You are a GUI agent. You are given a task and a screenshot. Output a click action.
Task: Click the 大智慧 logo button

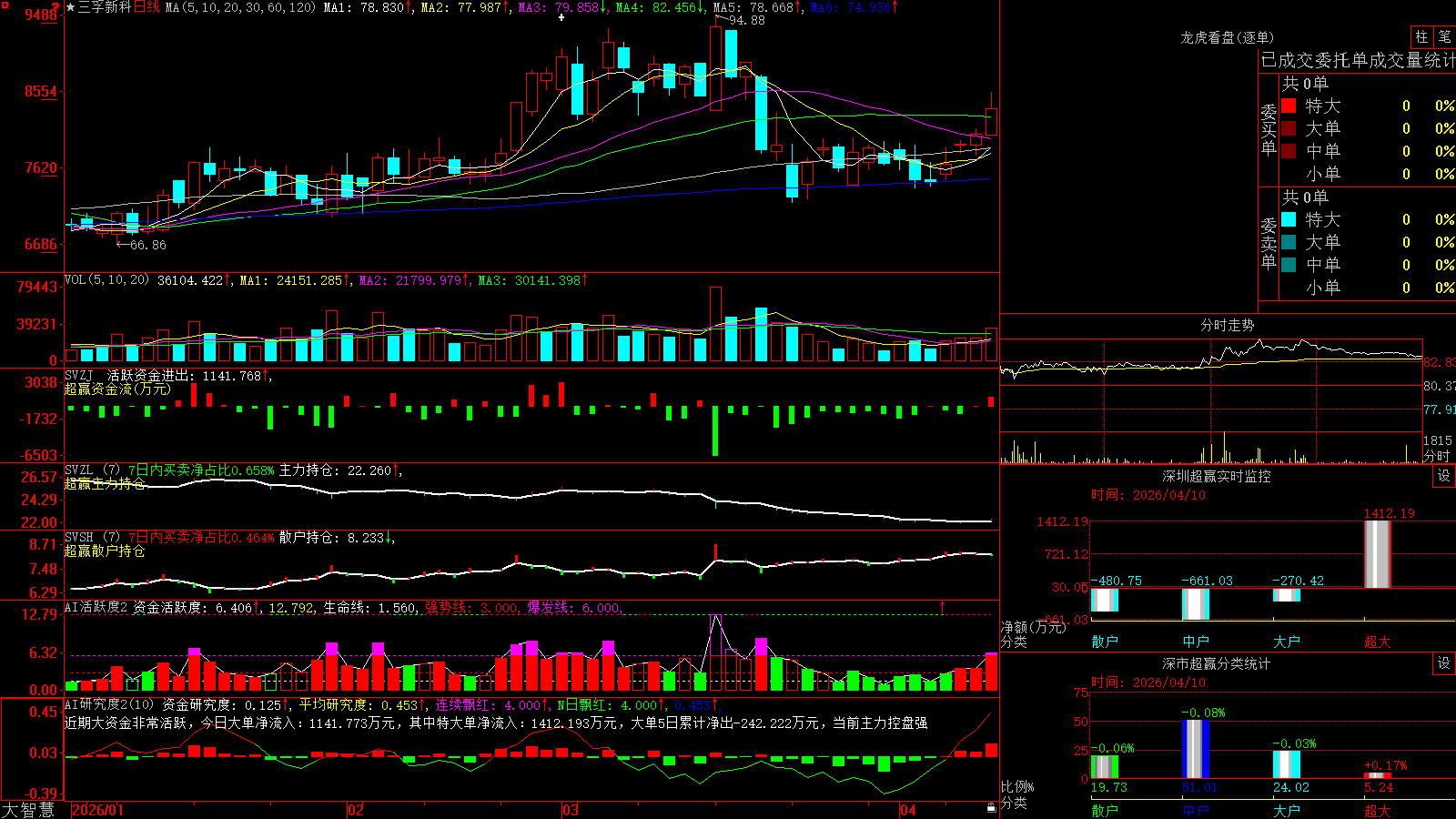(28, 809)
